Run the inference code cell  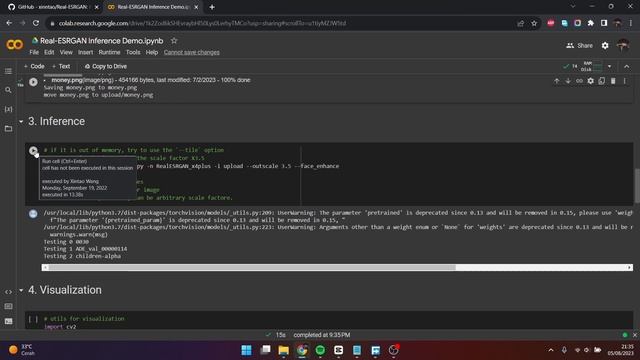[33, 151]
